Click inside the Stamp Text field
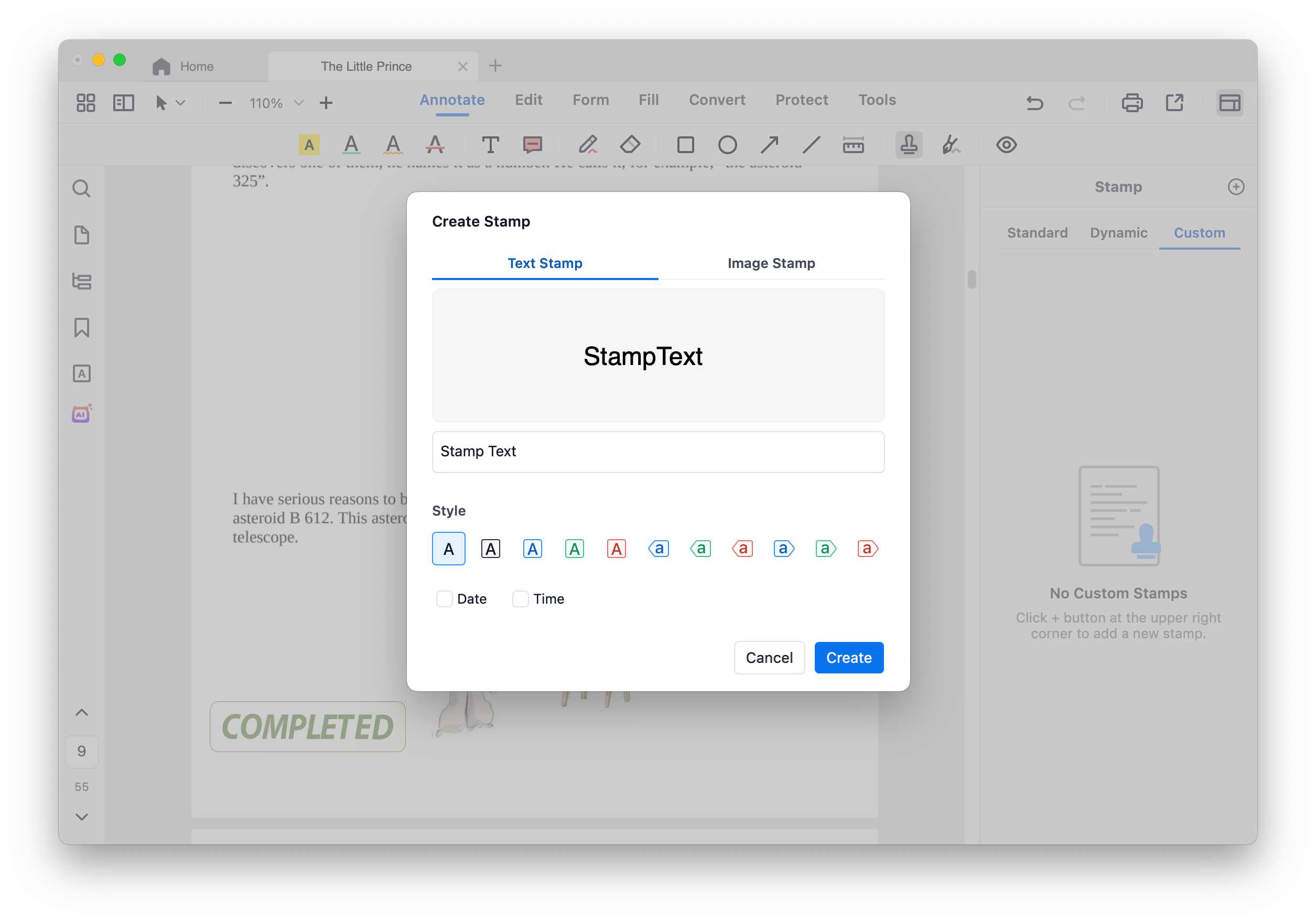The image size is (1316, 922). pos(657,452)
